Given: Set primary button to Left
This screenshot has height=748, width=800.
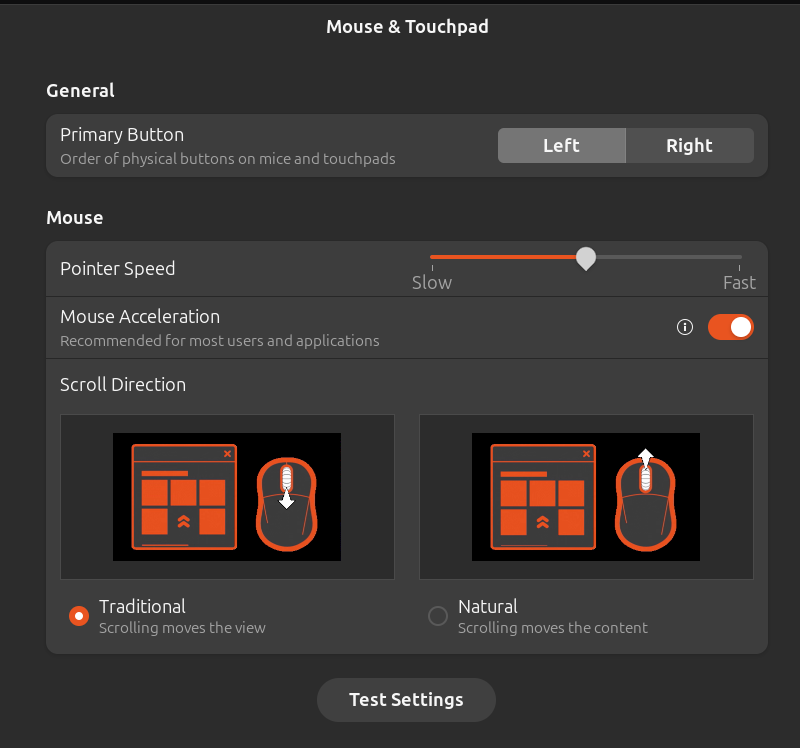Looking at the screenshot, I should click(562, 145).
